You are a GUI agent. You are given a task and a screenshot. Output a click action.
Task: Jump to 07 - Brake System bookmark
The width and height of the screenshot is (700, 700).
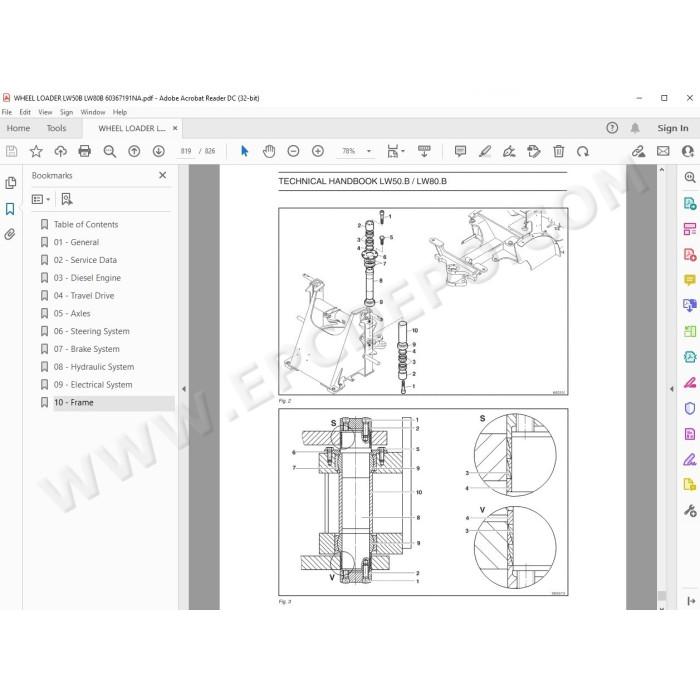[87, 349]
